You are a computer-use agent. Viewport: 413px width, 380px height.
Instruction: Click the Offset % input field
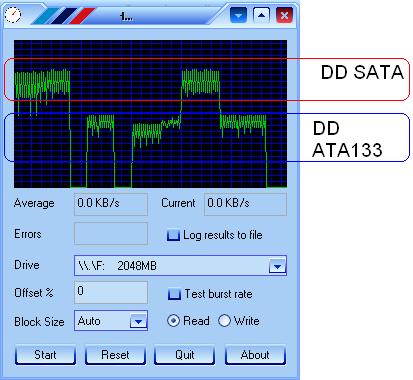[111, 292]
